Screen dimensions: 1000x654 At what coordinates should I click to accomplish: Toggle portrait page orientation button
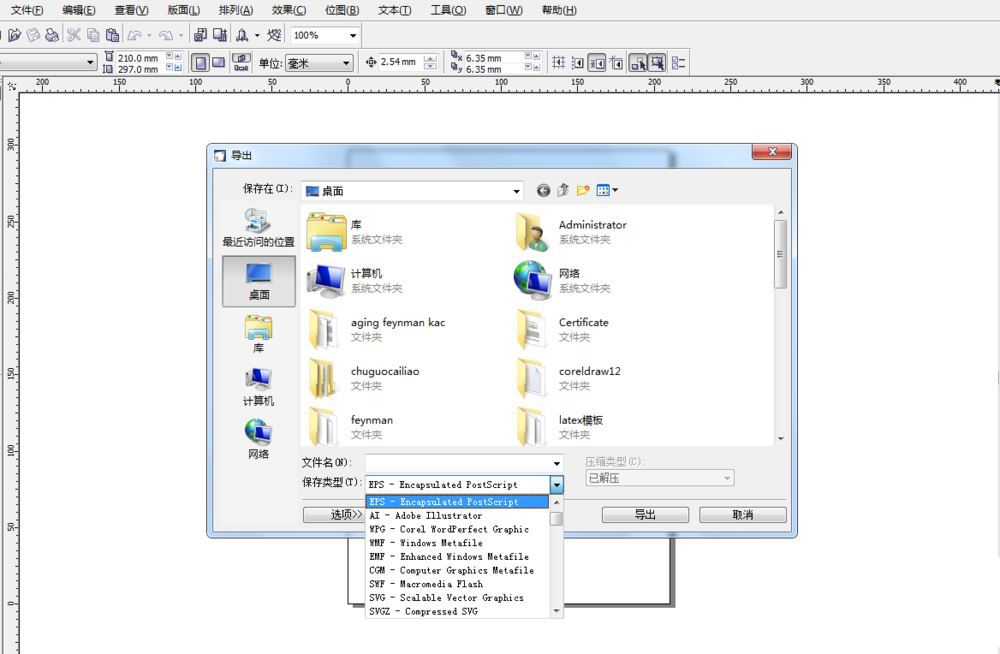[x=200, y=62]
